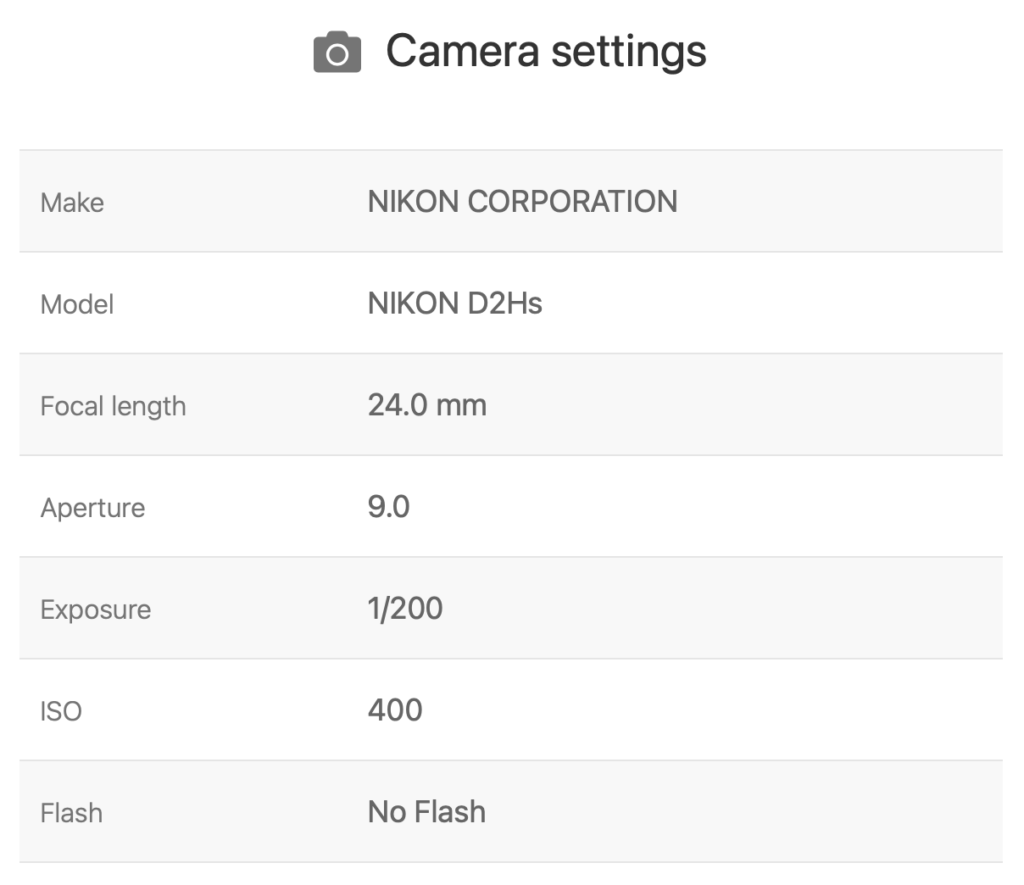Select the Exposure label
The width and height of the screenshot is (1024, 885).
(x=96, y=610)
